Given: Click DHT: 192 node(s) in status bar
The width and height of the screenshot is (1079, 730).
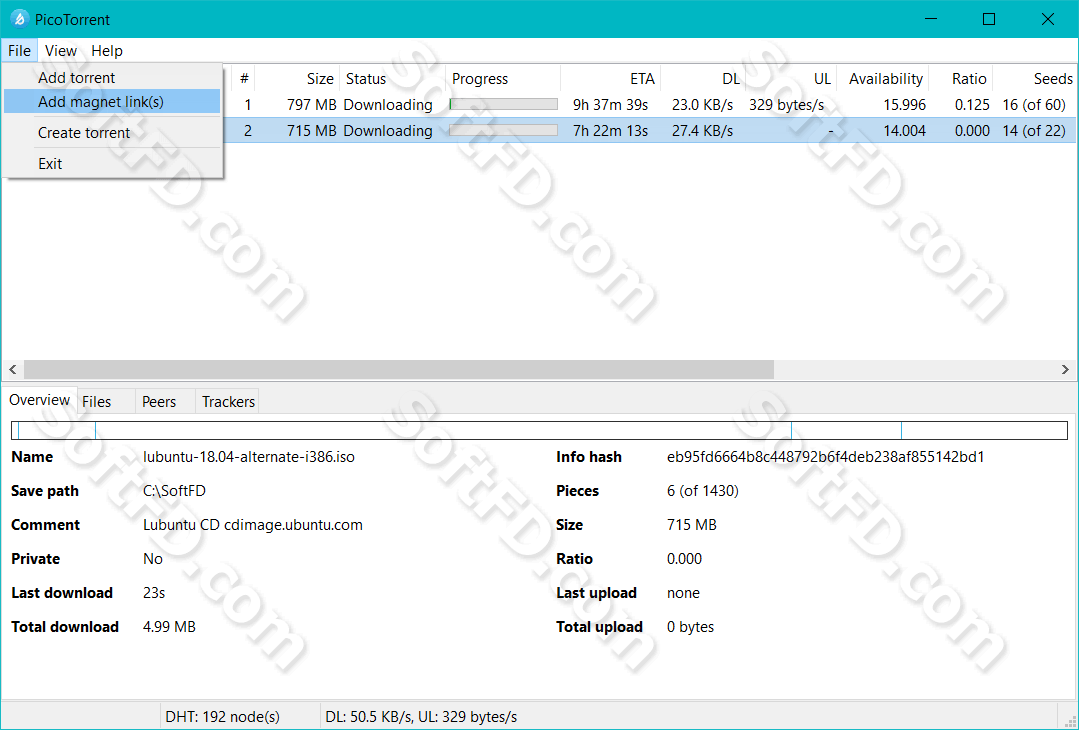Looking at the screenshot, I should click(x=222, y=717).
